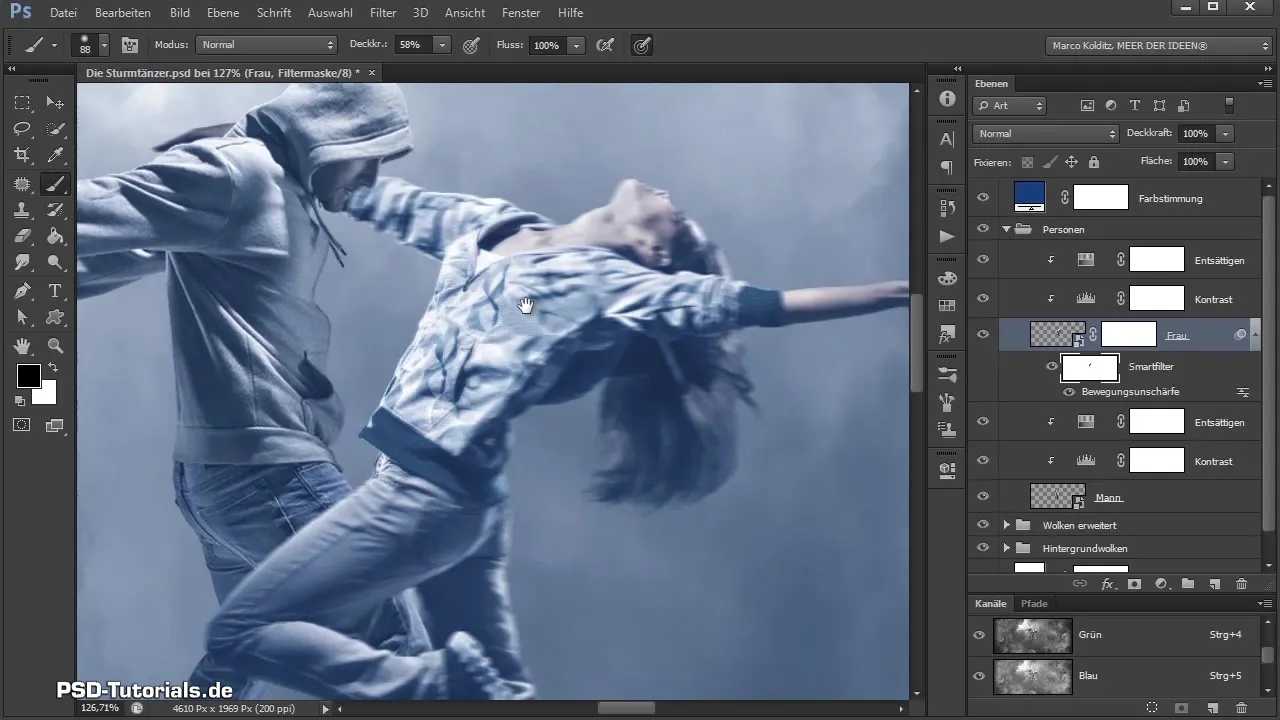Screen dimensions: 1280x720
Task: Pick the Eyedropper tool
Action: [x=56, y=155]
